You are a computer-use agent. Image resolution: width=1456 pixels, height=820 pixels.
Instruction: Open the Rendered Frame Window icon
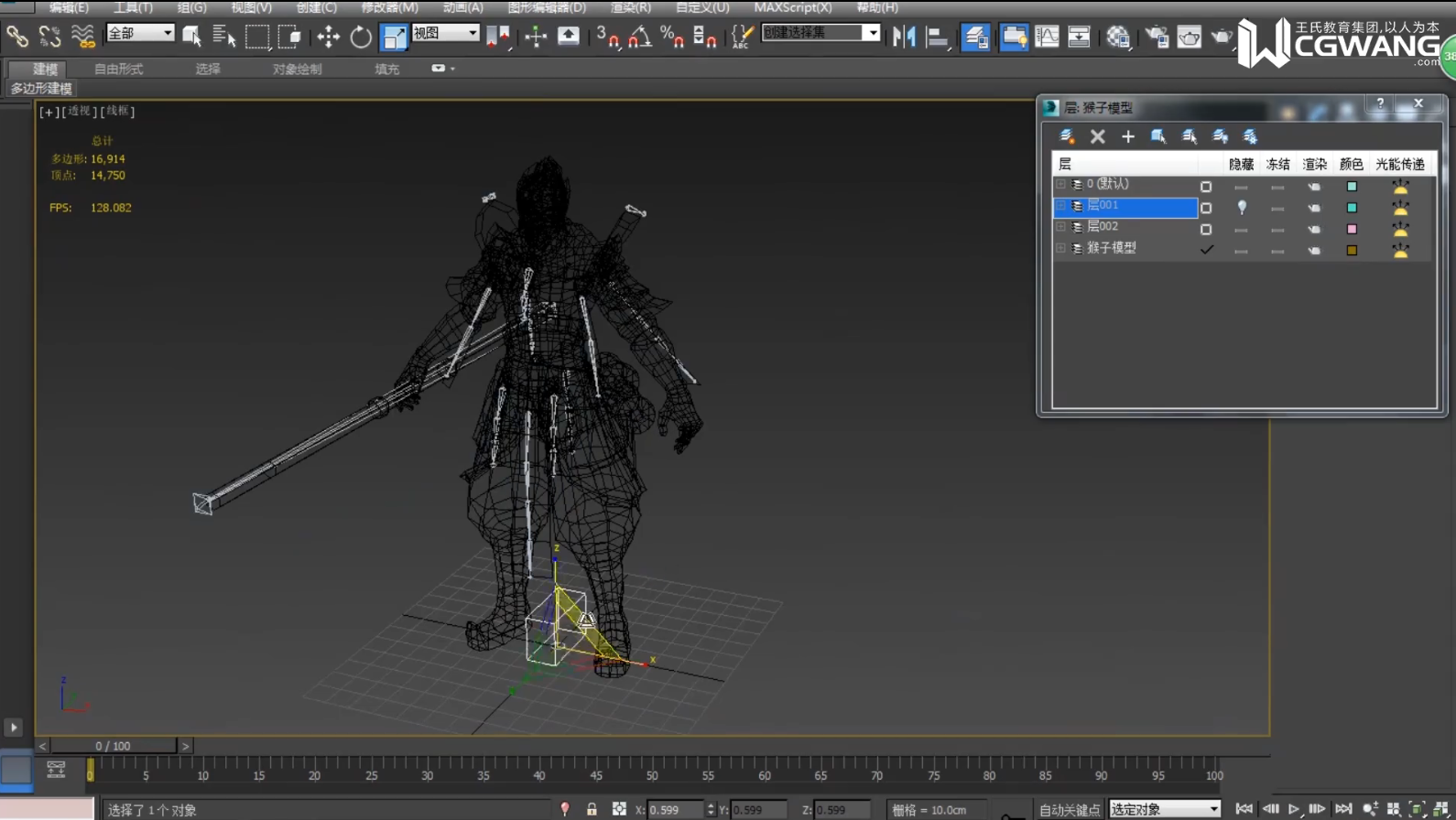[x=1190, y=37]
